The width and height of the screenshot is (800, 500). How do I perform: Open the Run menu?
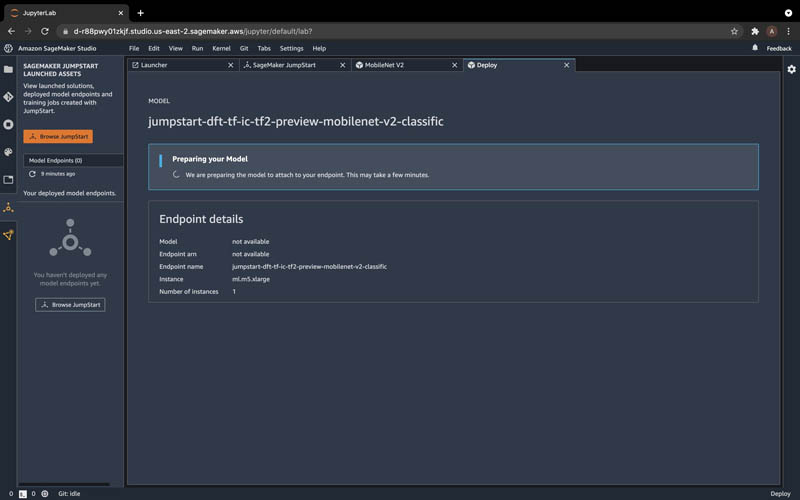[197, 48]
